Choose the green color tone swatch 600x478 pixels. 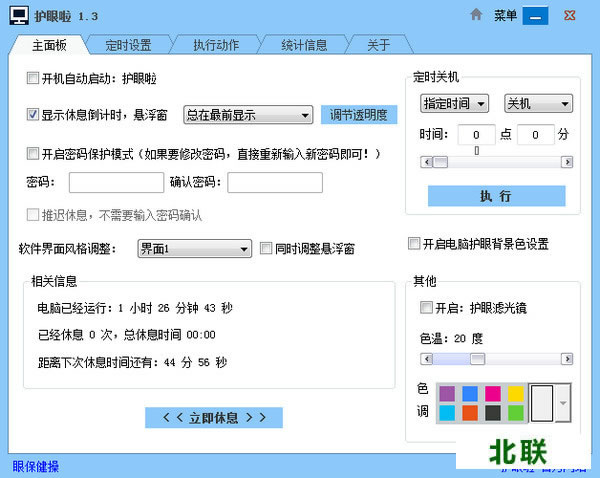(x=515, y=412)
